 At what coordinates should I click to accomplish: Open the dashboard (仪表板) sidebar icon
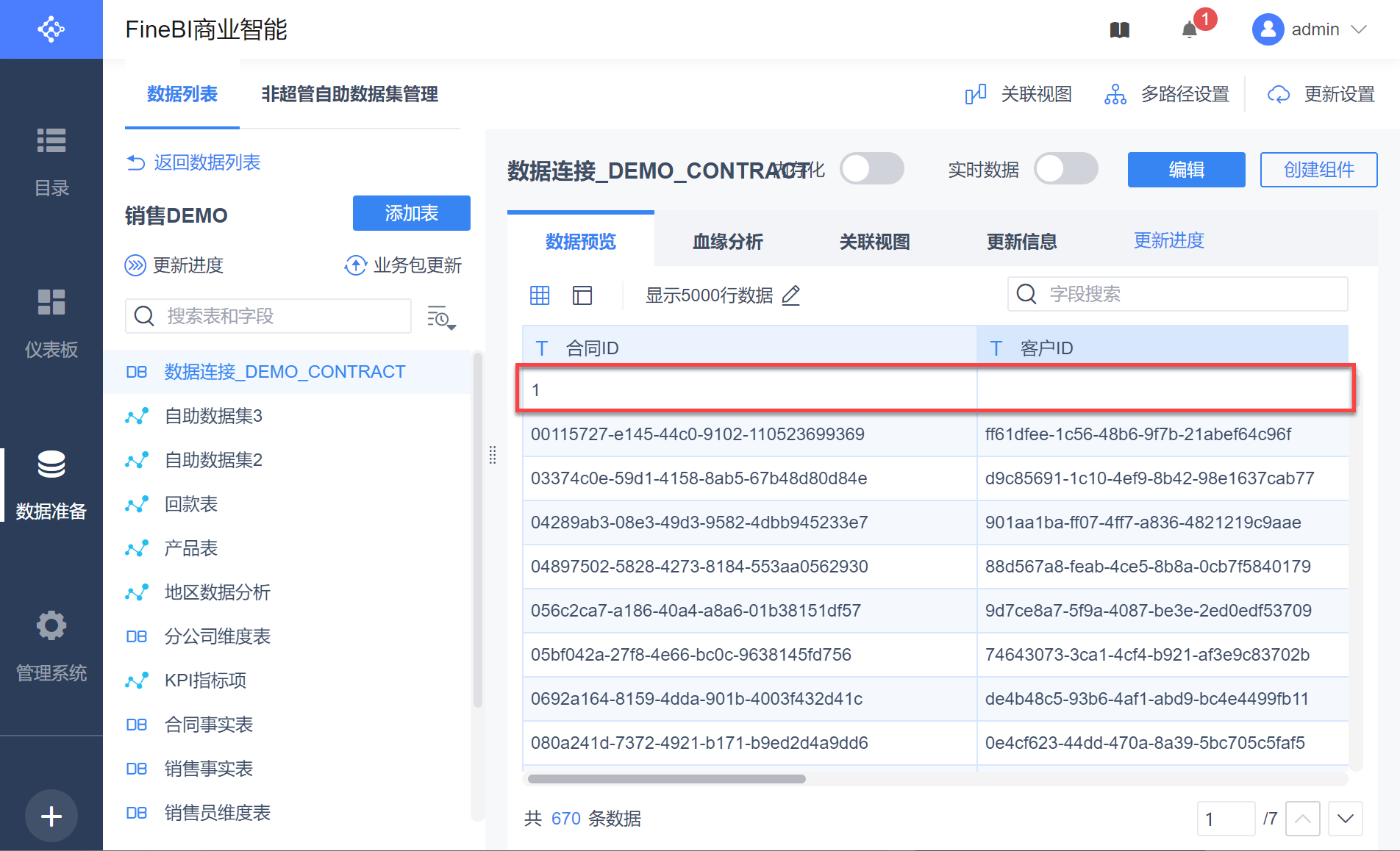[51, 302]
